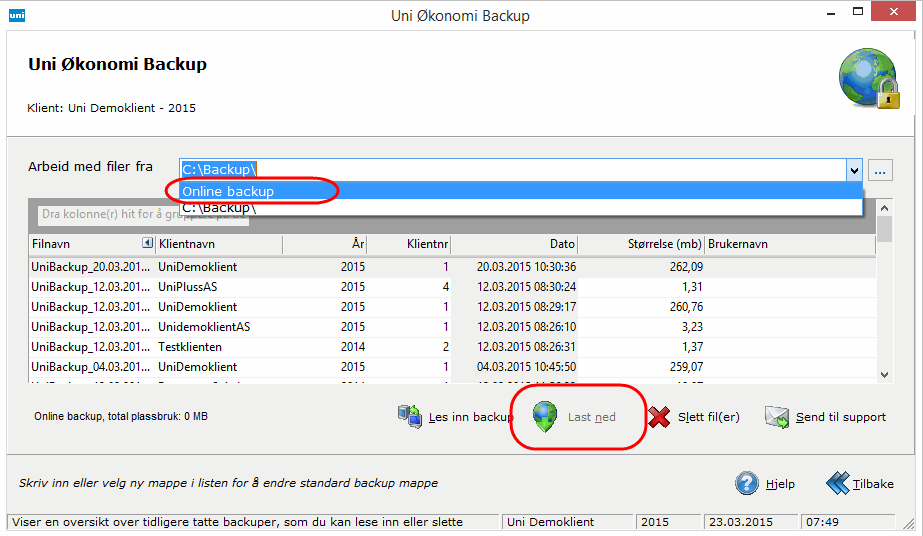The height and width of the screenshot is (536, 923).
Task: Click the red X Slett fil(er) icon
Action: pos(659,417)
